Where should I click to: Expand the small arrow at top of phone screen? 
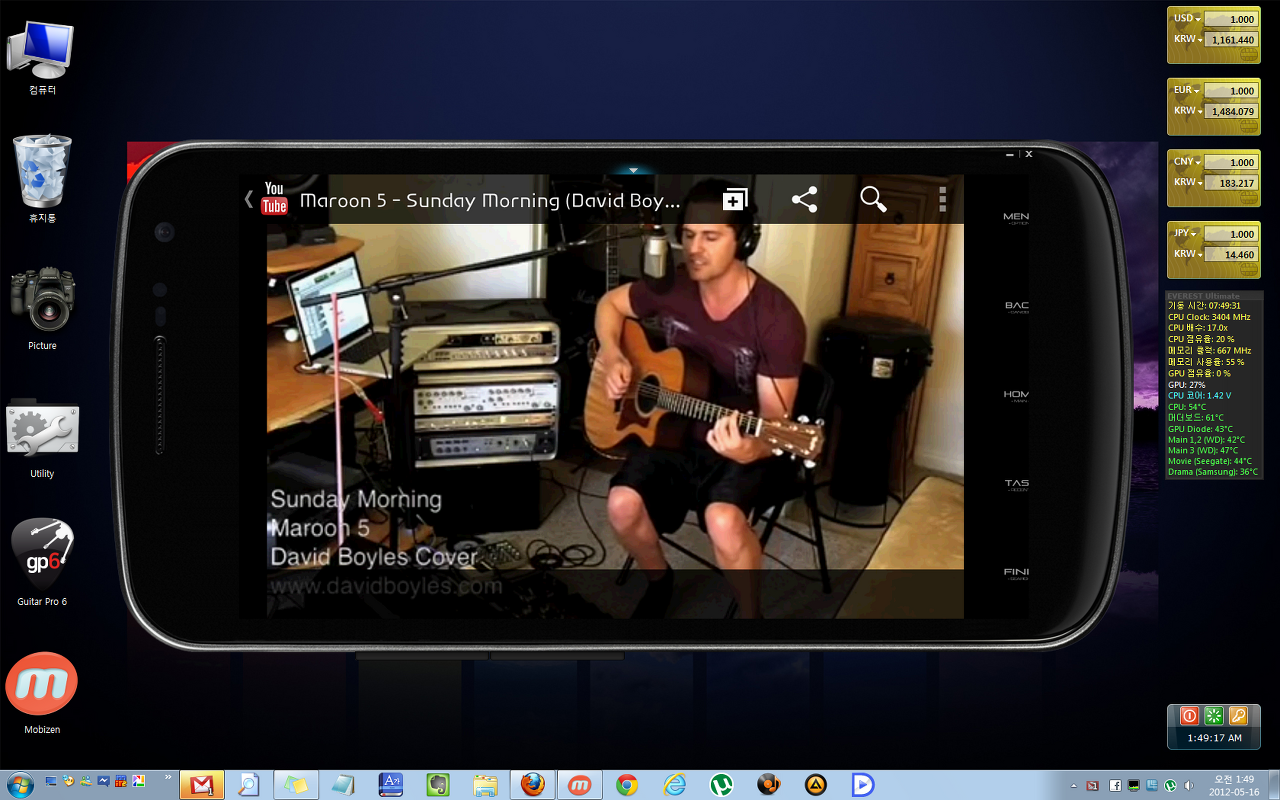(x=633, y=170)
